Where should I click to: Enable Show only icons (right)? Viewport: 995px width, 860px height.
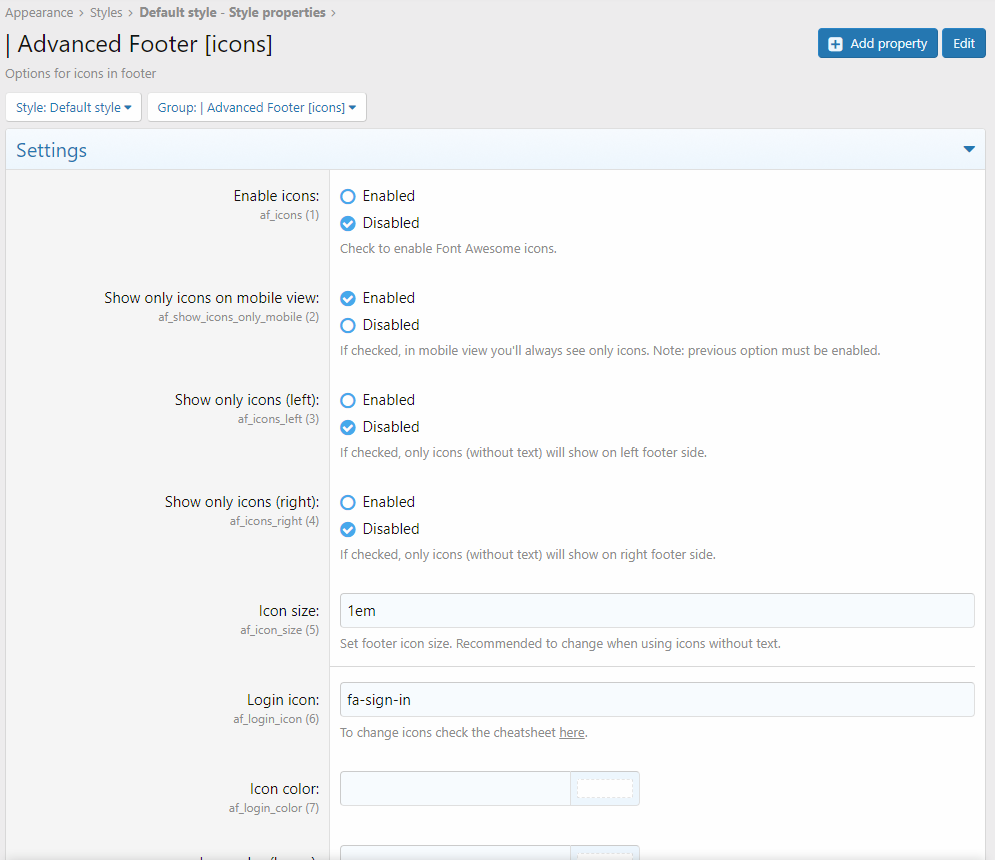coord(348,503)
